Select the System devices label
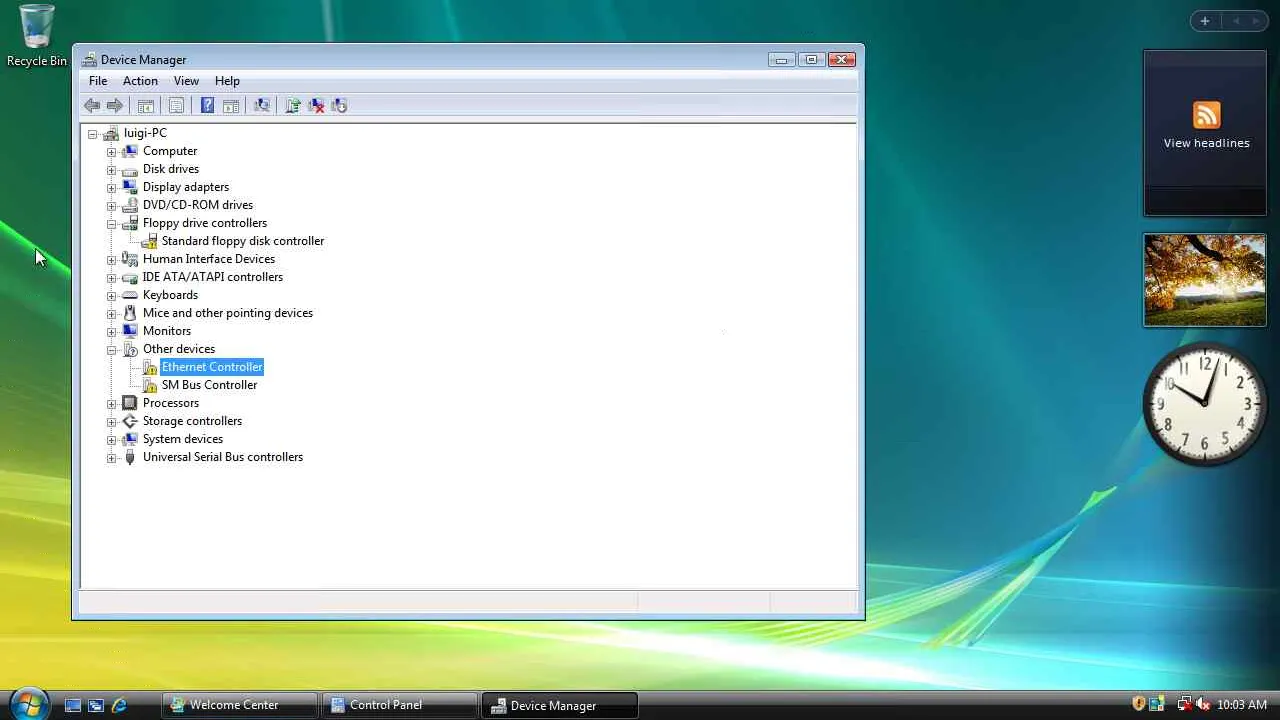The image size is (1280, 720). (x=183, y=439)
